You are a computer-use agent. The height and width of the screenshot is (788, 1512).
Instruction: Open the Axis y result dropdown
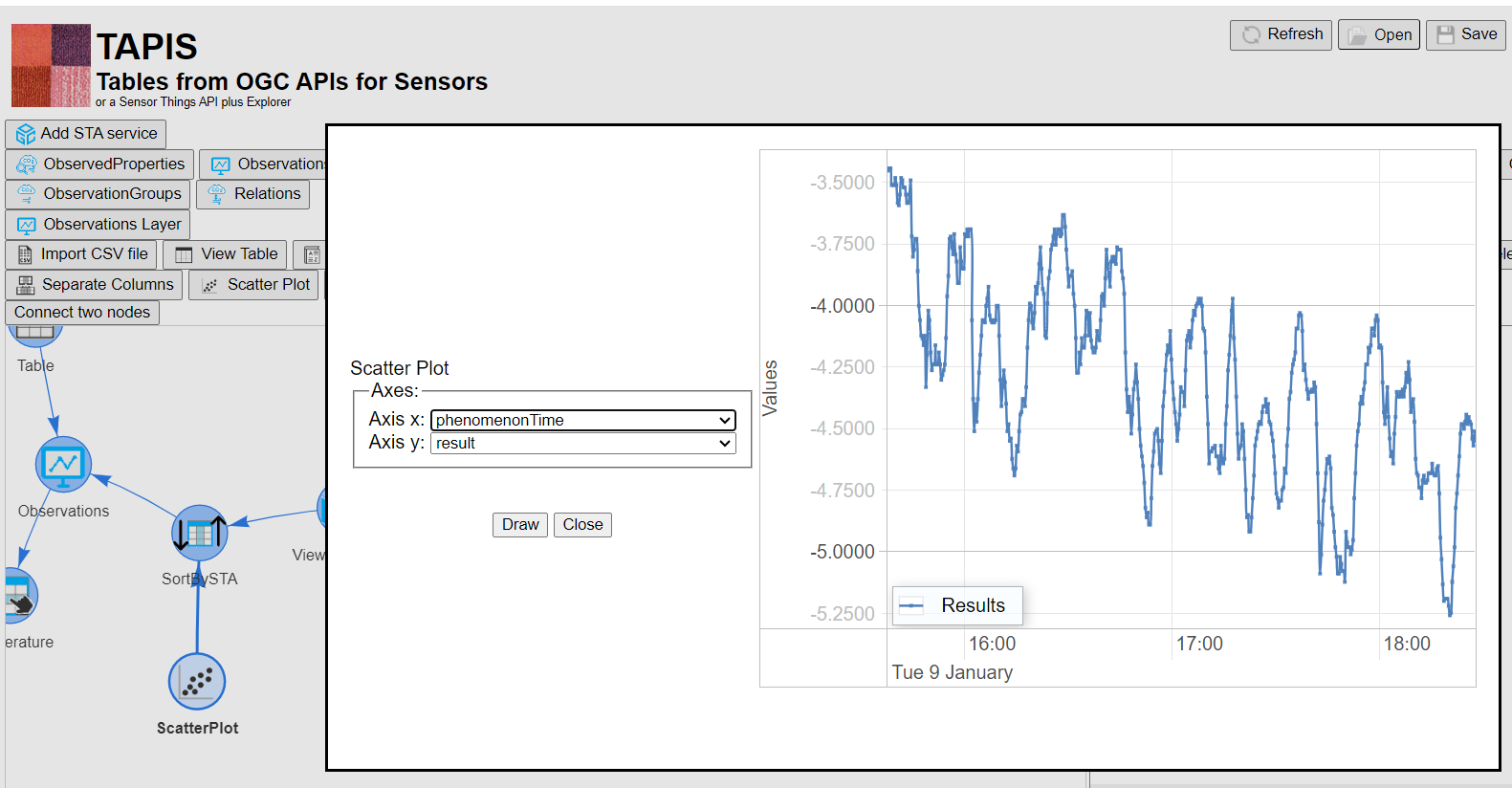583,443
